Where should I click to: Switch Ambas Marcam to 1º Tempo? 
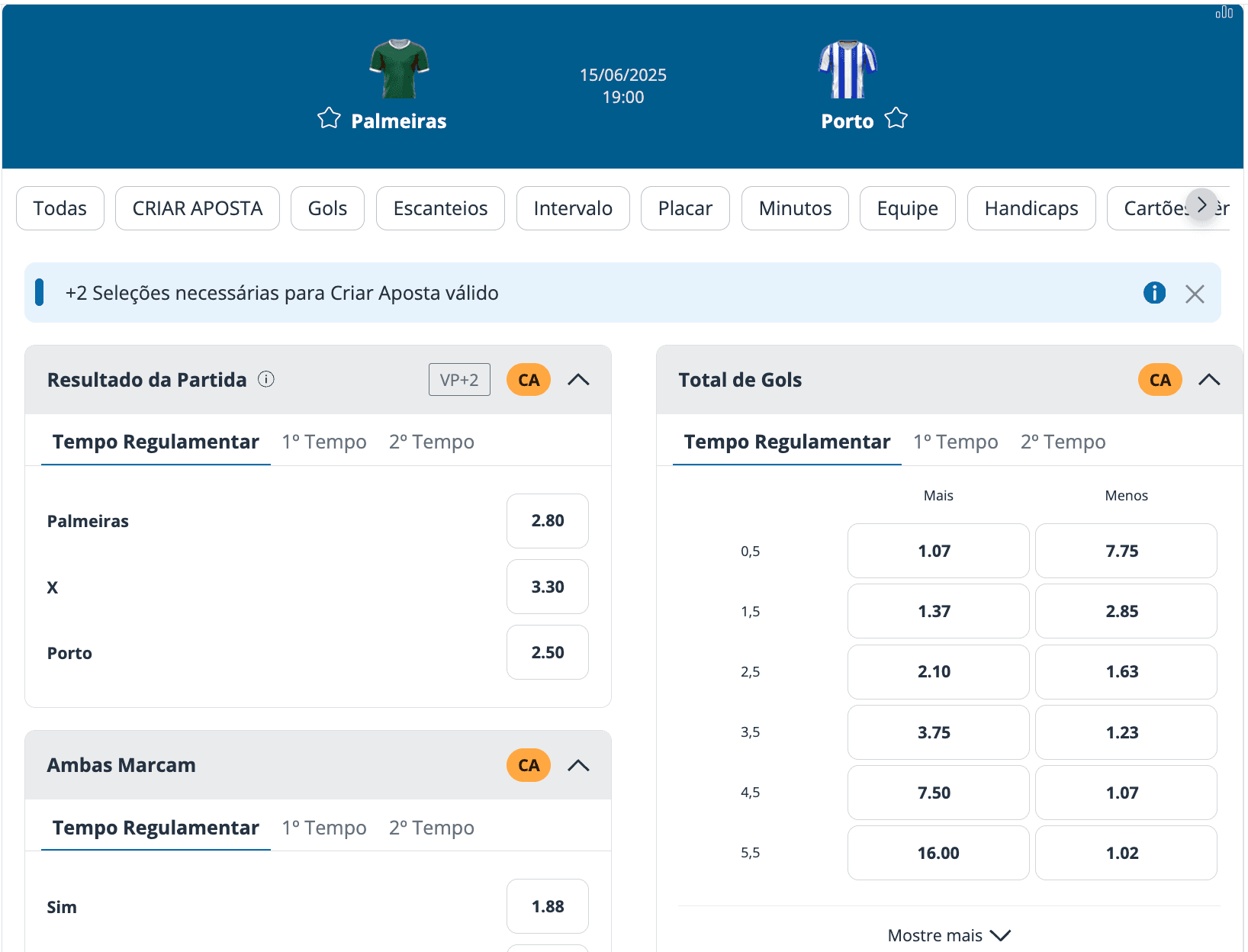(x=324, y=828)
